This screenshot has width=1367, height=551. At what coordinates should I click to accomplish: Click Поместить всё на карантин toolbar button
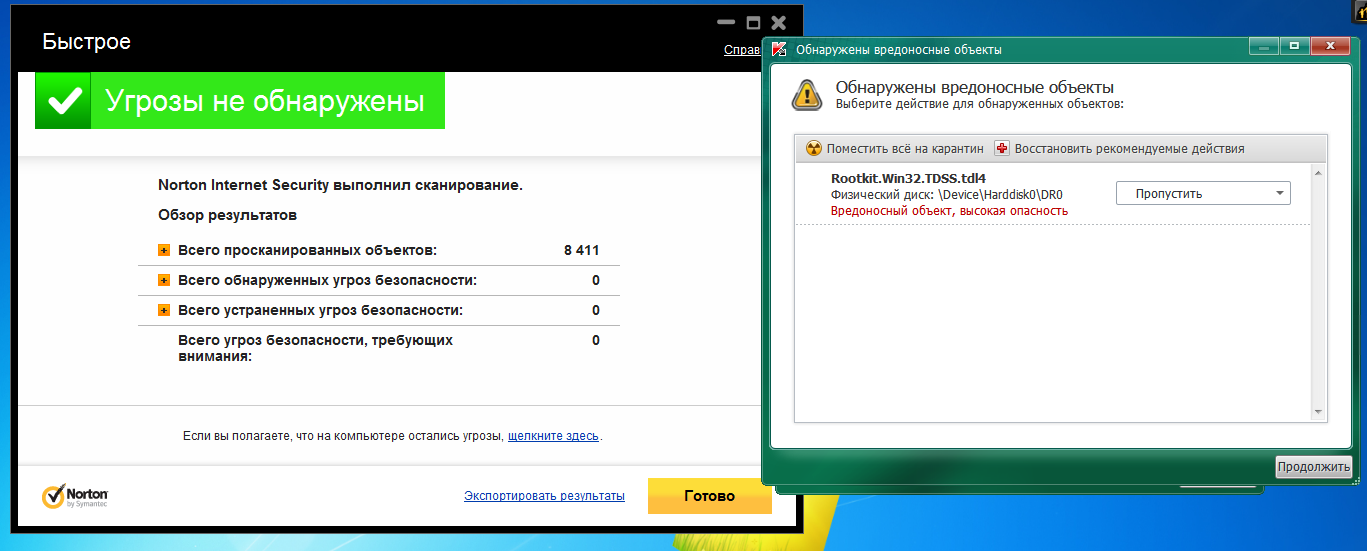pyautogui.click(x=895, y=148)
